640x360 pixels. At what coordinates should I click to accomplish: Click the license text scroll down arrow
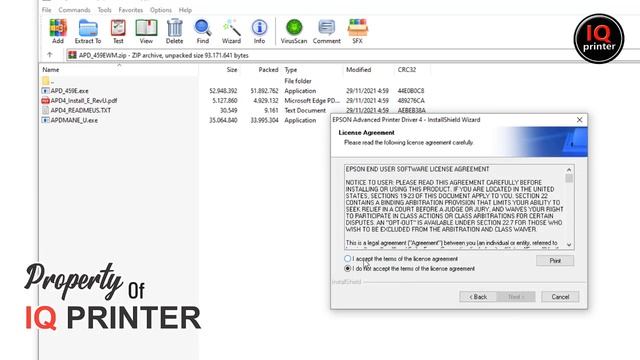[569, 244]
